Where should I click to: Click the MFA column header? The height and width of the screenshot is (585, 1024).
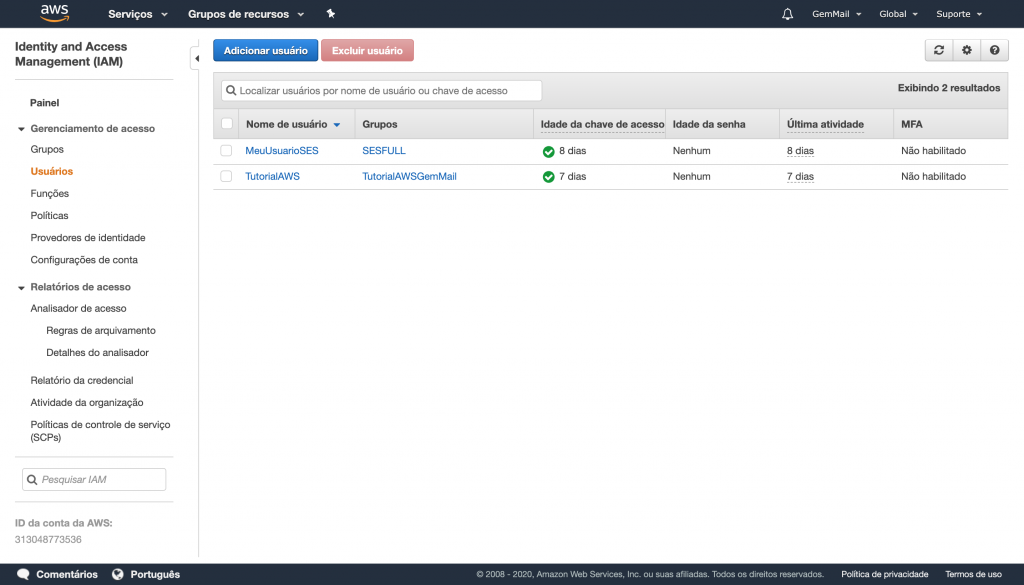pos(912,124)
